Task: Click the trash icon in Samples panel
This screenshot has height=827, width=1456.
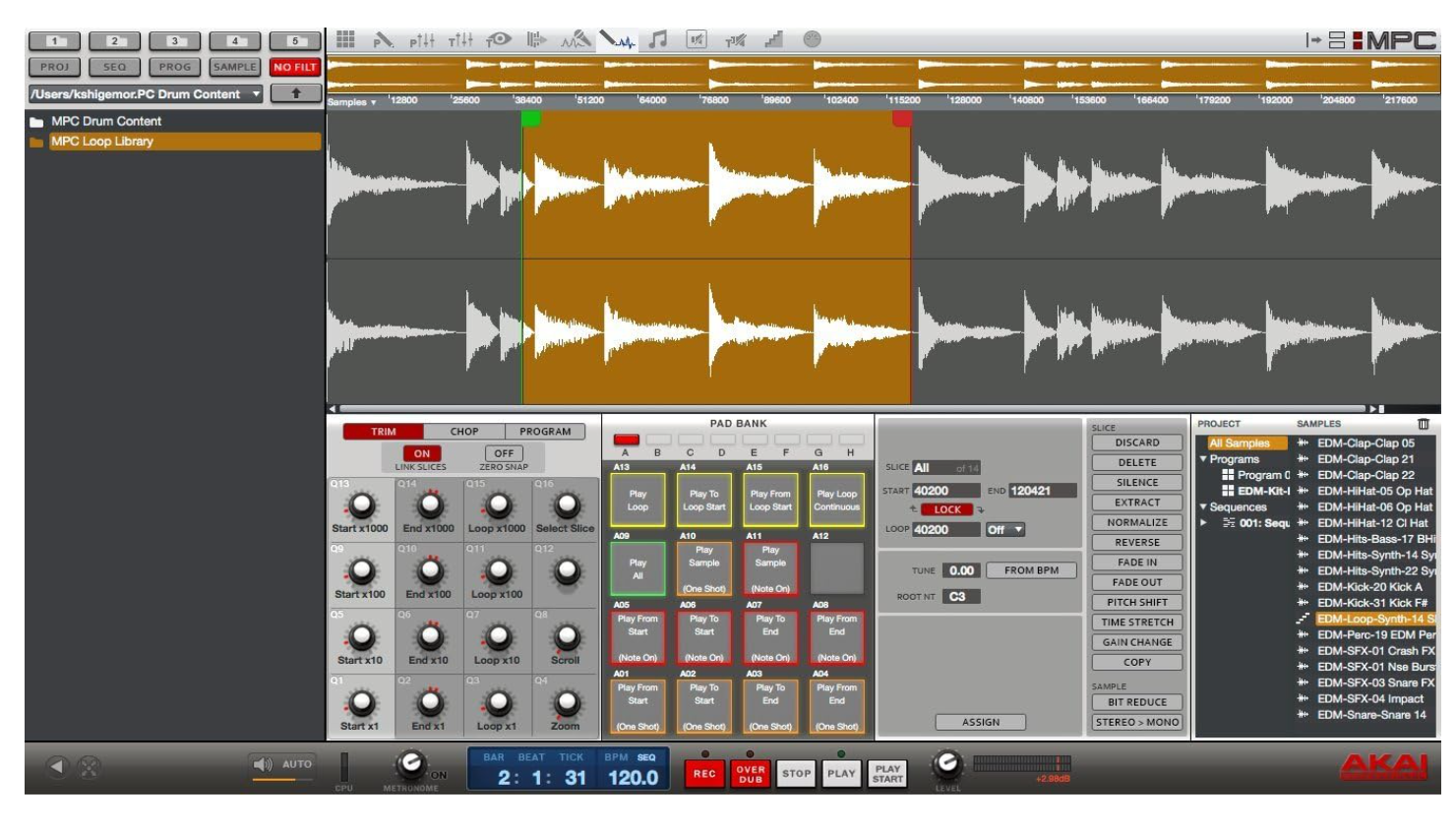Action: pyautogui.click(x=1423, y=424)
